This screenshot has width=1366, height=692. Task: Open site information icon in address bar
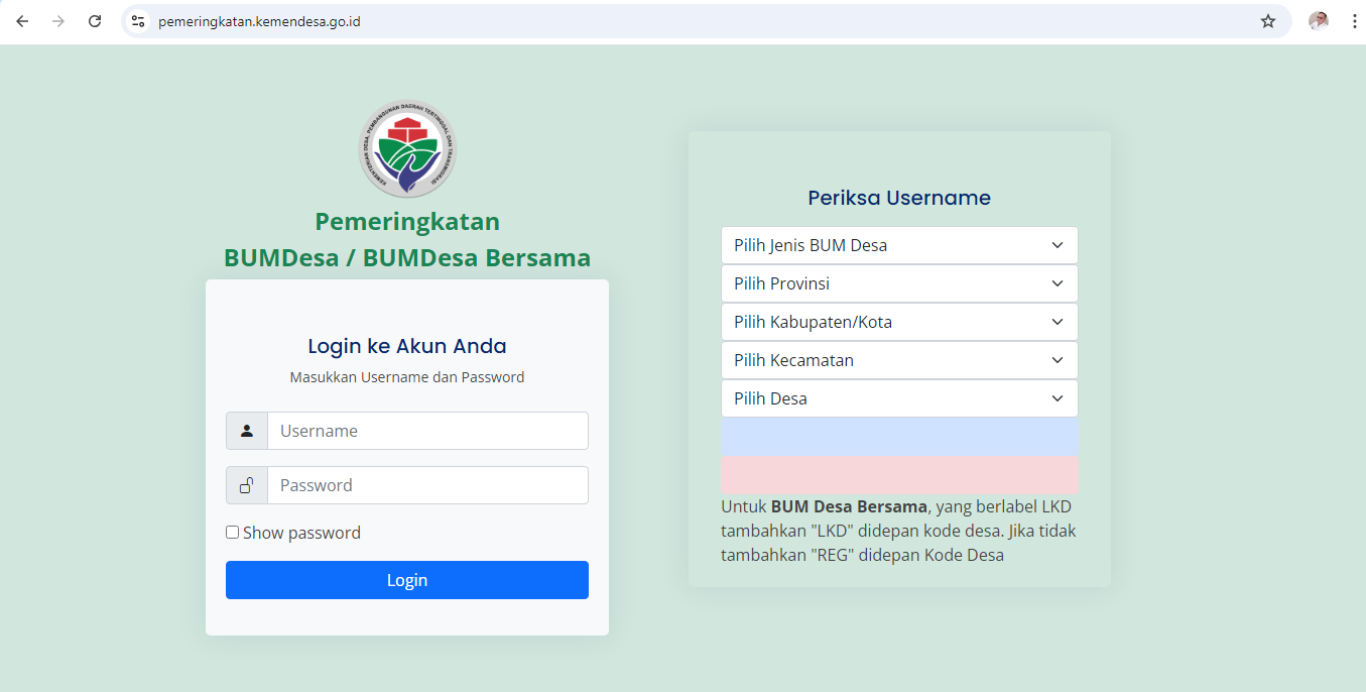139,21
